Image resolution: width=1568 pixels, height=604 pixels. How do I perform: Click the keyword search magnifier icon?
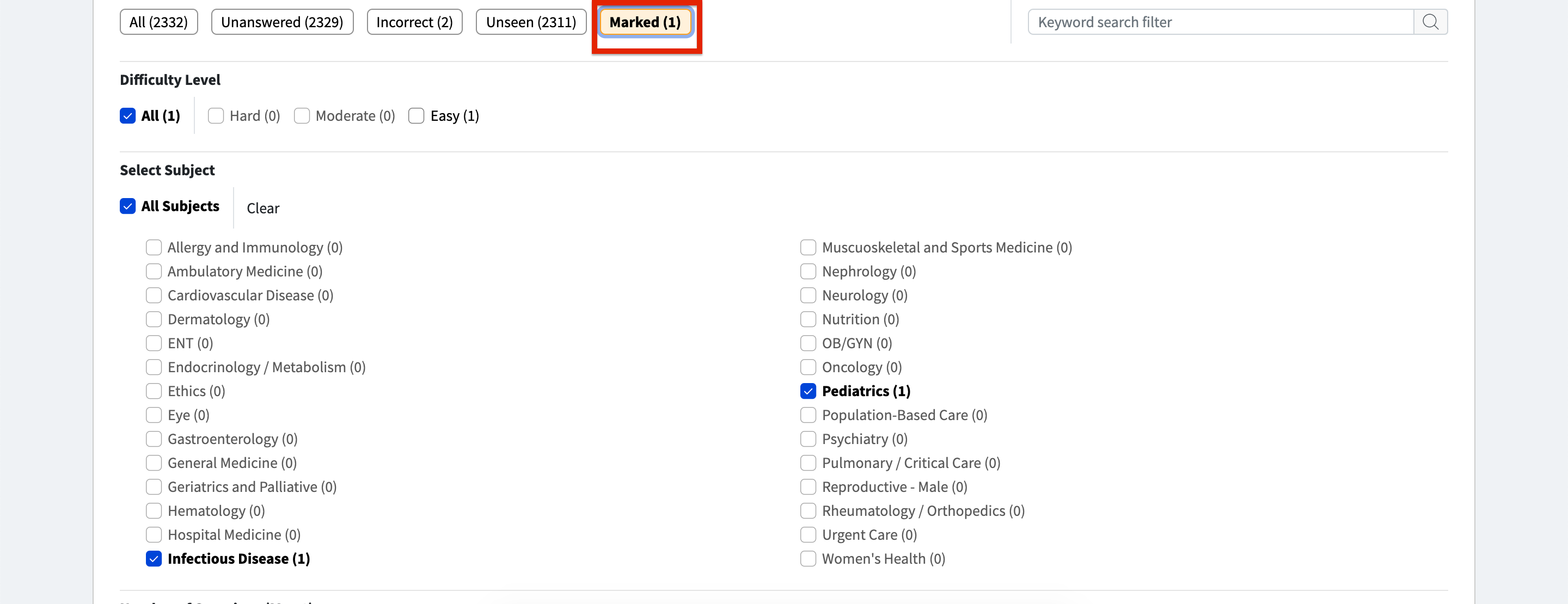click(1430, 22)
